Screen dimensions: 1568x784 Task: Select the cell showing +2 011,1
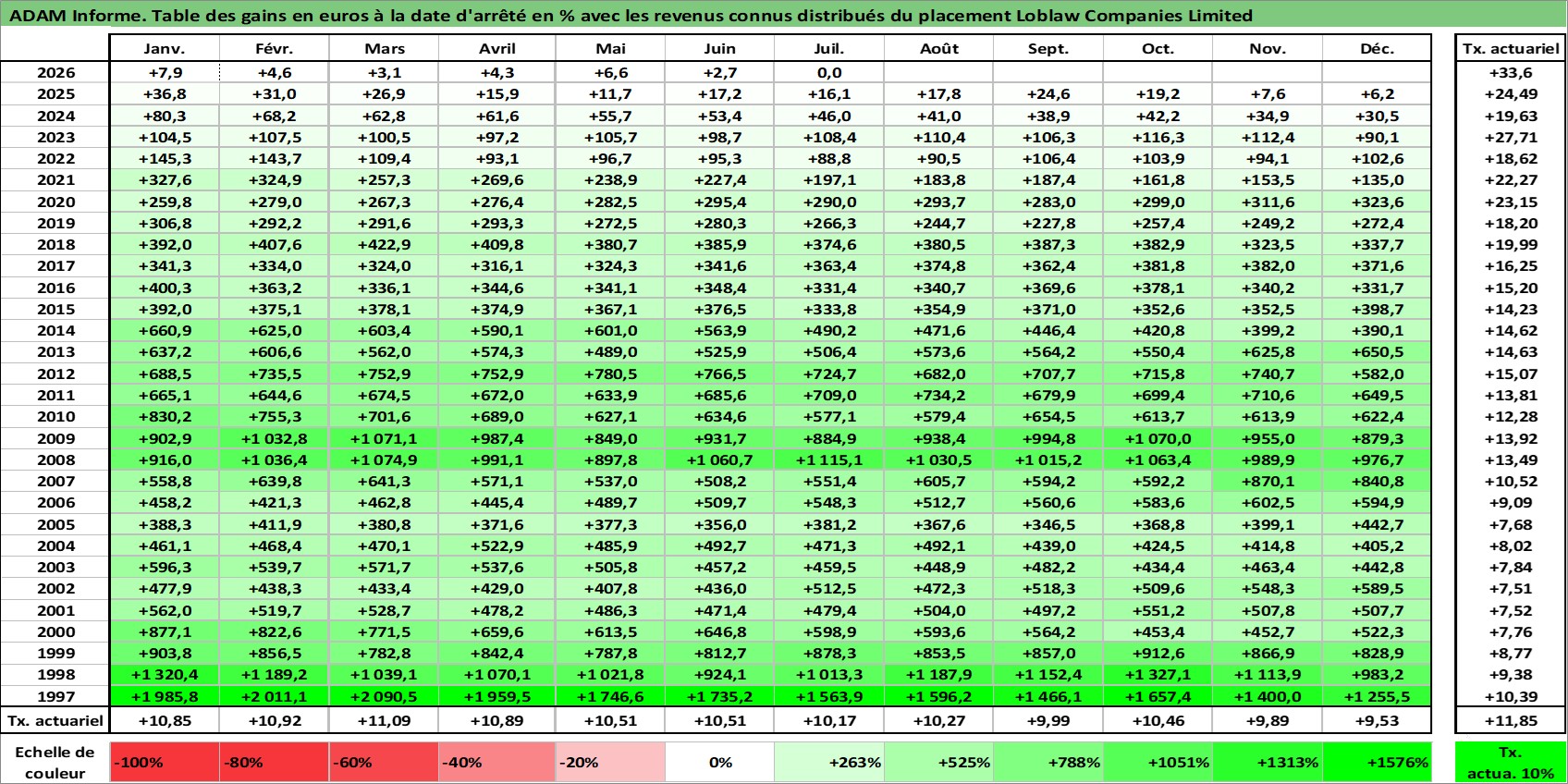point(275,696)
